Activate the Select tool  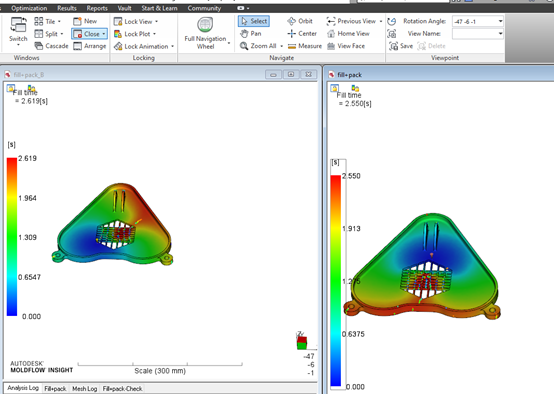[x=254, y=21]
